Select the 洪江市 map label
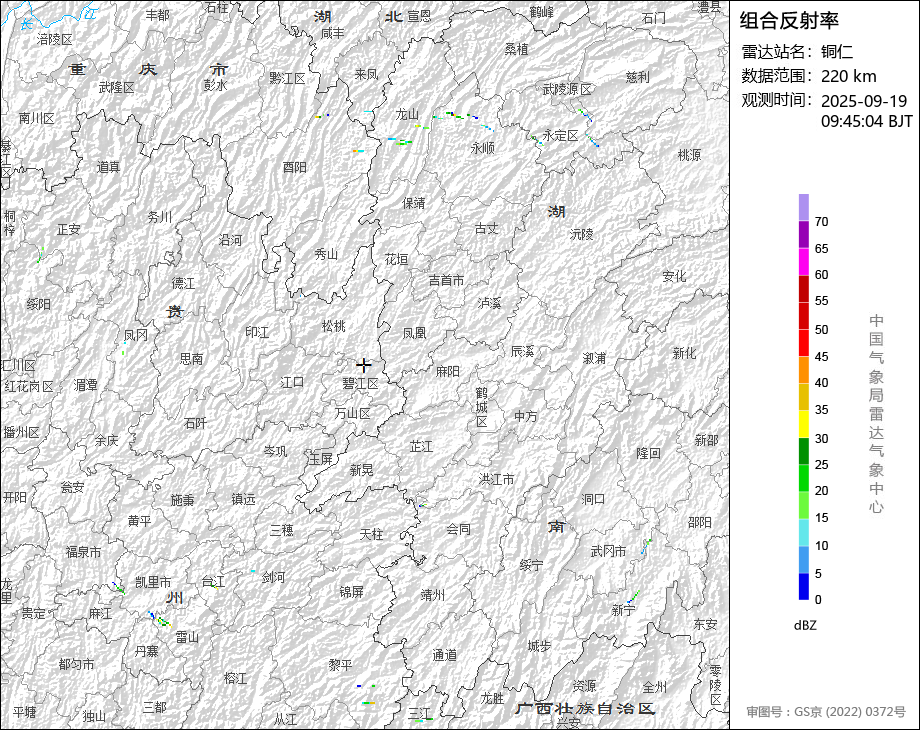This screenshot has width=920, height=730. [x=497, y=479]
